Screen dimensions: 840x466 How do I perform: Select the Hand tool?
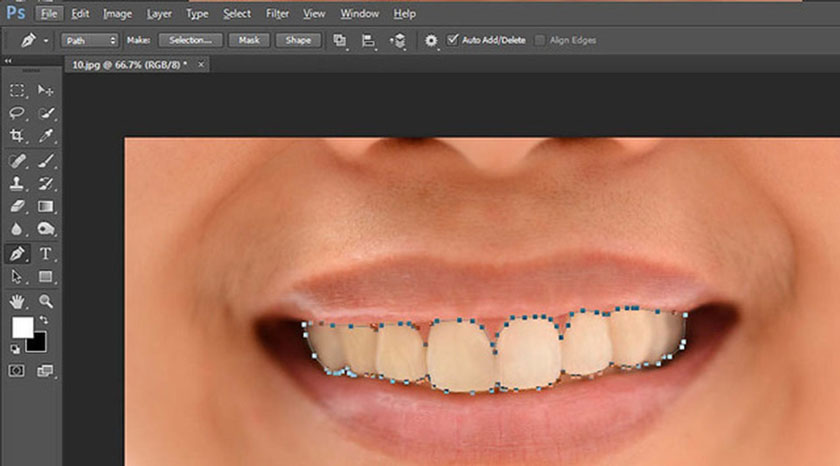click(17, 302)
